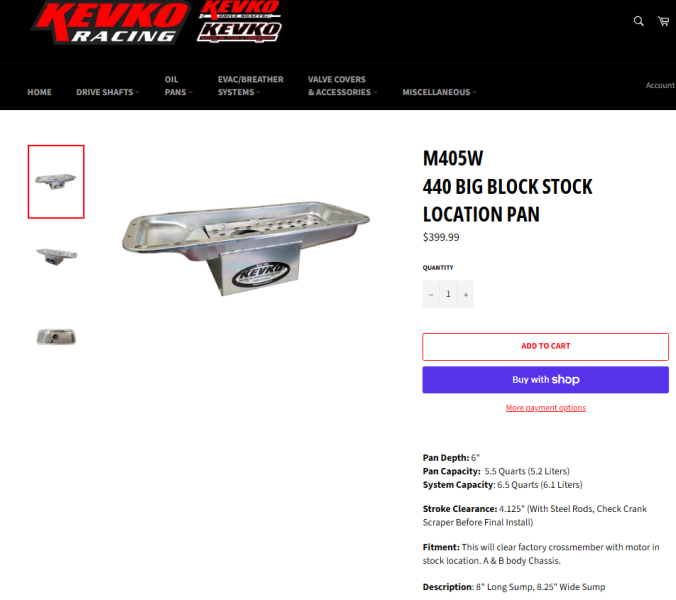Open the shopping cart icon

[663, 21]
